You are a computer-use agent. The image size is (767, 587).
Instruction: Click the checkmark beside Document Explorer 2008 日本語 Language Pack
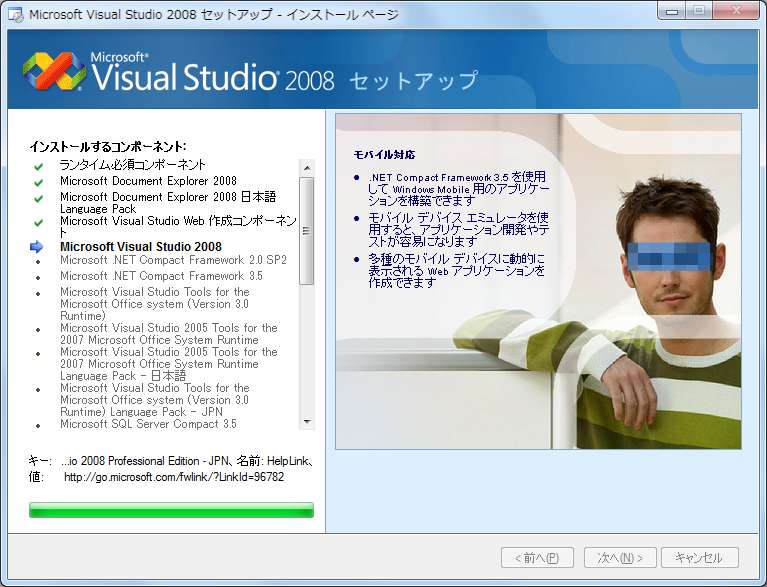38,199
